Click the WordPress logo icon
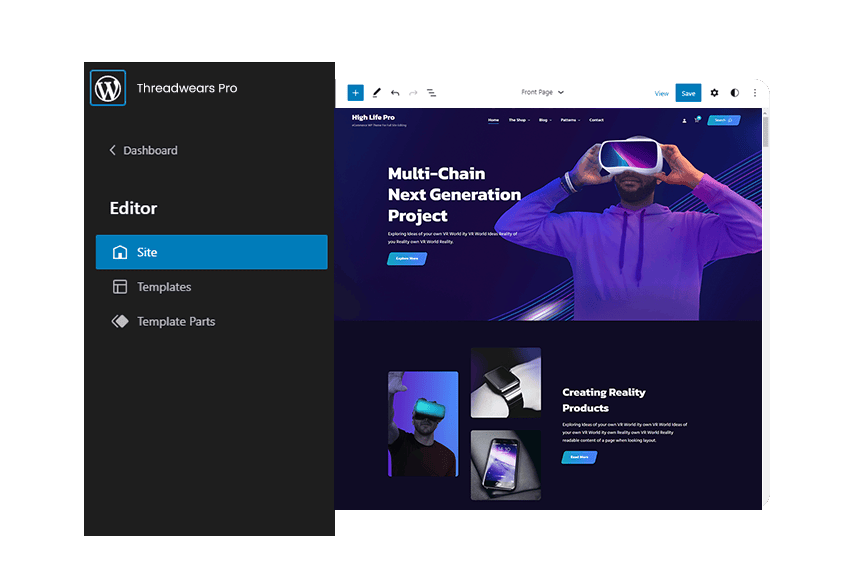This screenshot has height=586, width=865. [x=108, y=88]
